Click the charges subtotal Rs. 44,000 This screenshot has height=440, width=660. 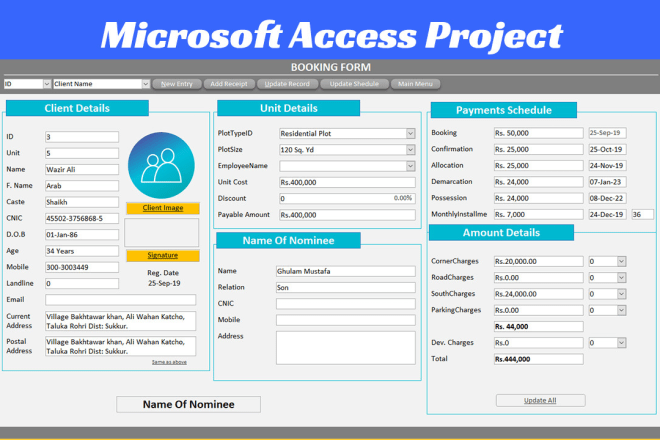point(538,326)
